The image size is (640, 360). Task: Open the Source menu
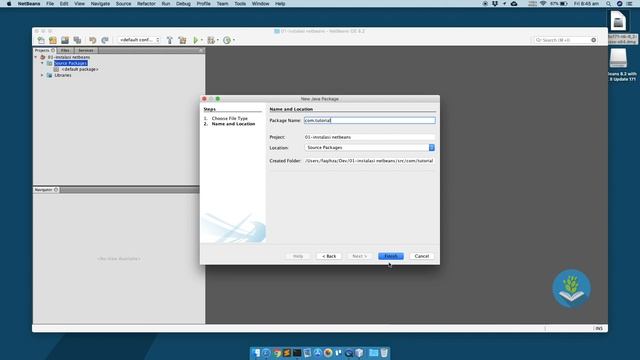(x=123, y=4)
